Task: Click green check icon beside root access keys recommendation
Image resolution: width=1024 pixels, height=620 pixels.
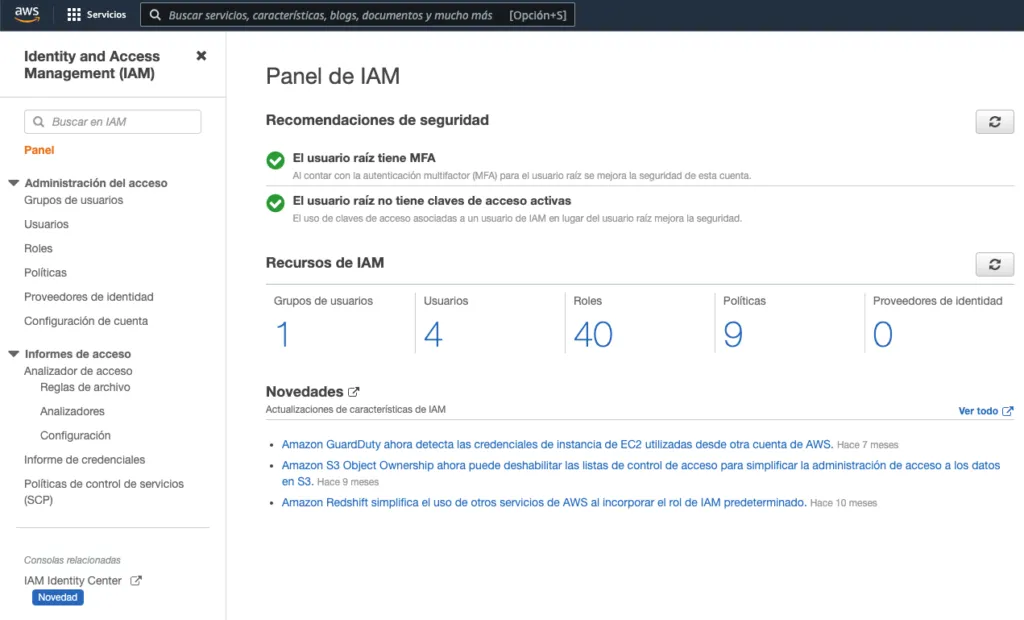Action: tap(276, 203)
